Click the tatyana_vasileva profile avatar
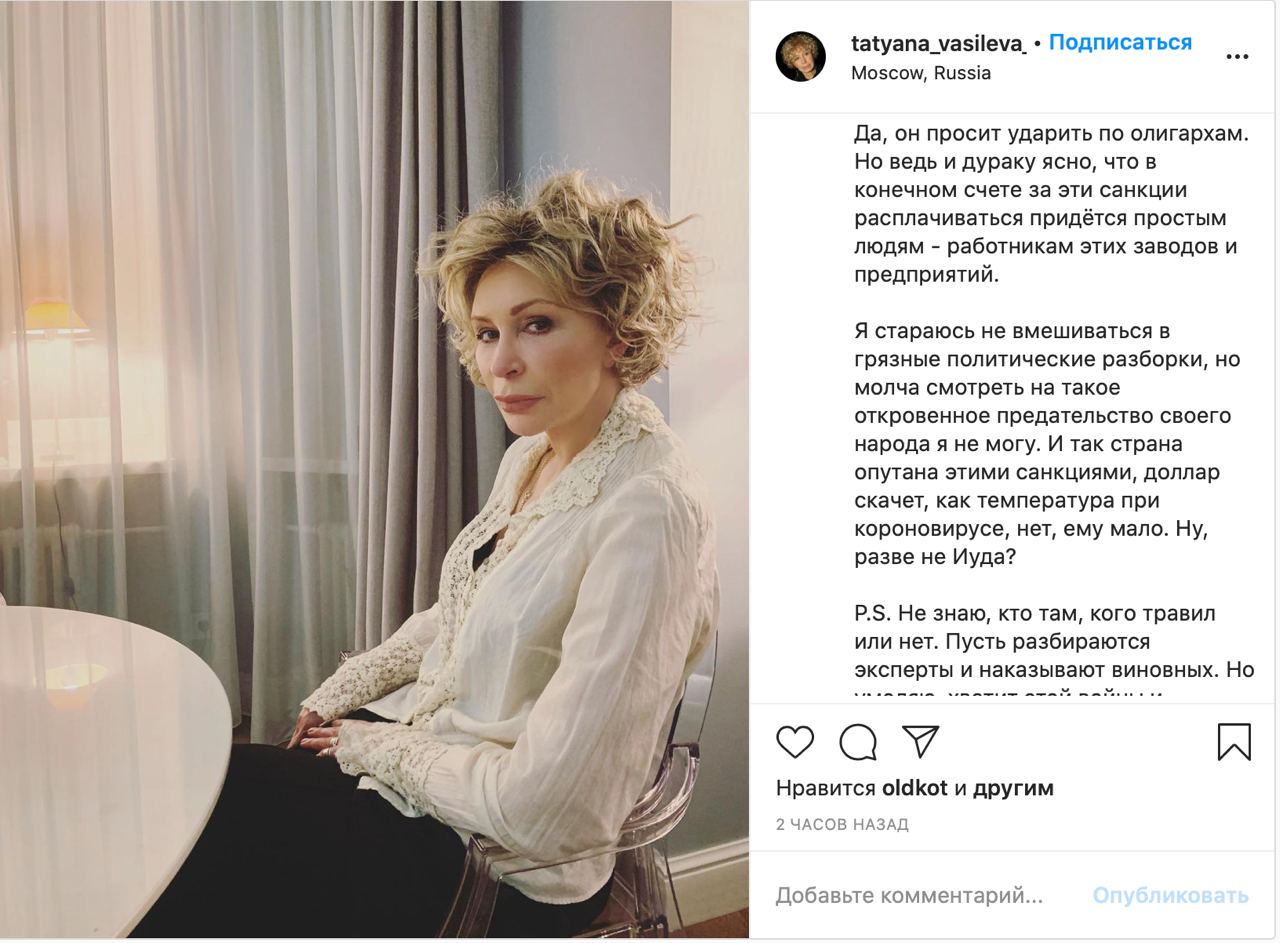Viewport: 1280px width, 943px height. (801, 57)
